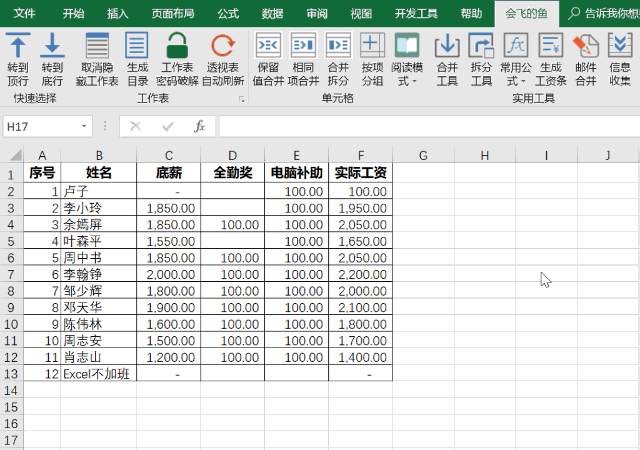Image resolution: width=640 pixels, height=450 pixels.
Task: Click the 保留值合并 merge icon
Action: click(x=268, y=45)
